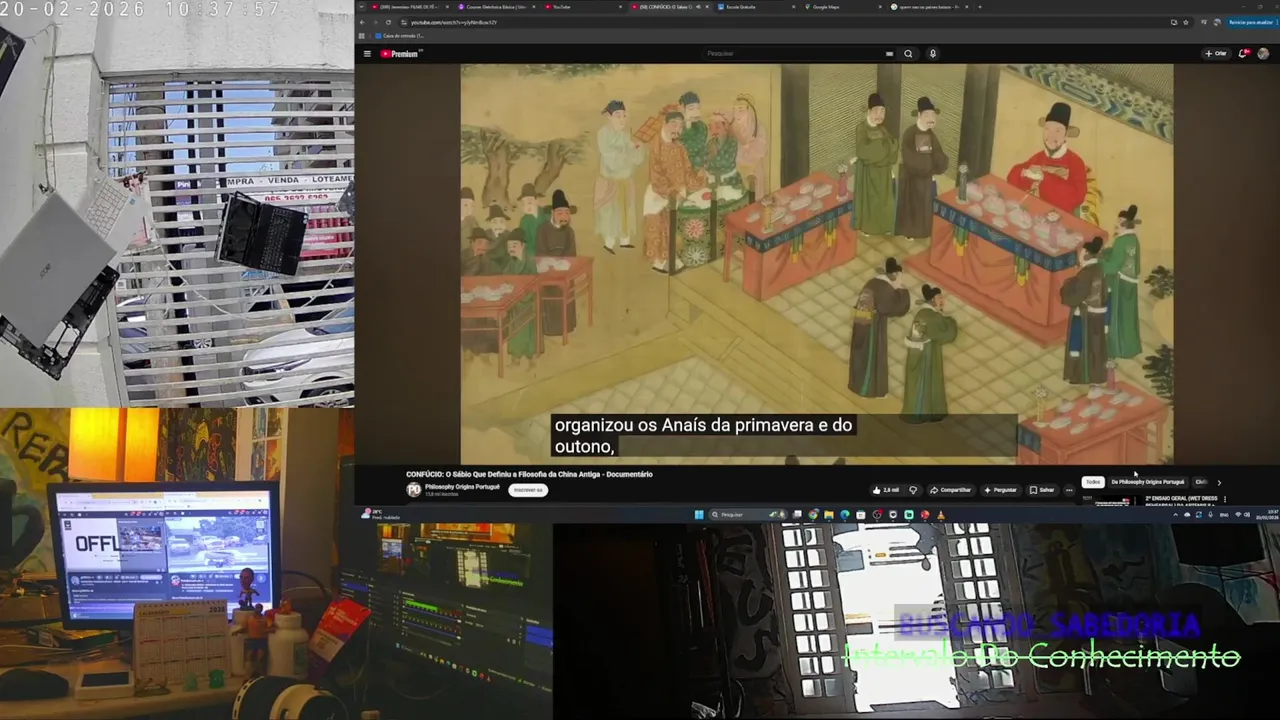Open Caixa de entrada bookmark

coord(399,35)
